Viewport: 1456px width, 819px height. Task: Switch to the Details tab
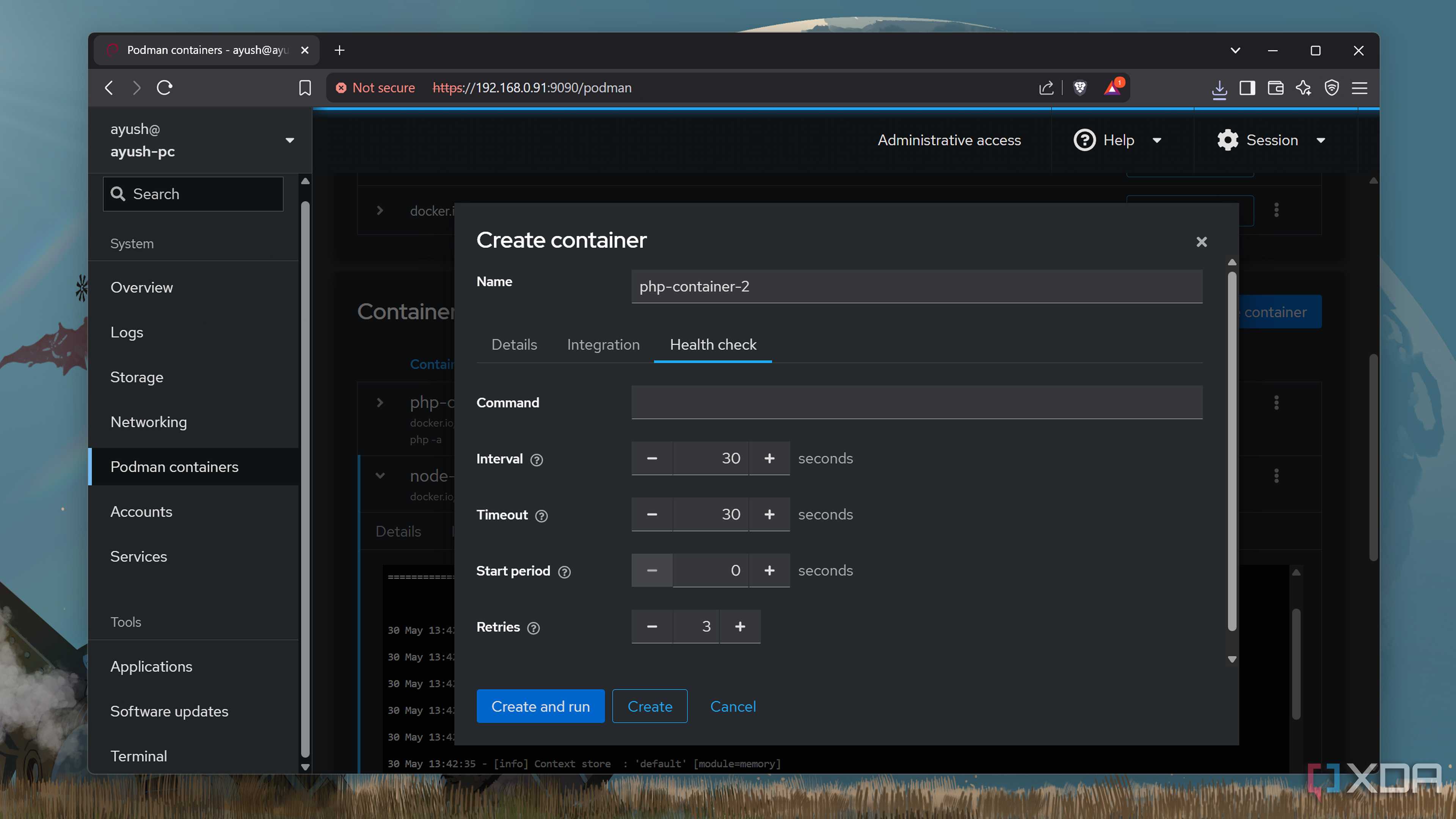(514, 345)
